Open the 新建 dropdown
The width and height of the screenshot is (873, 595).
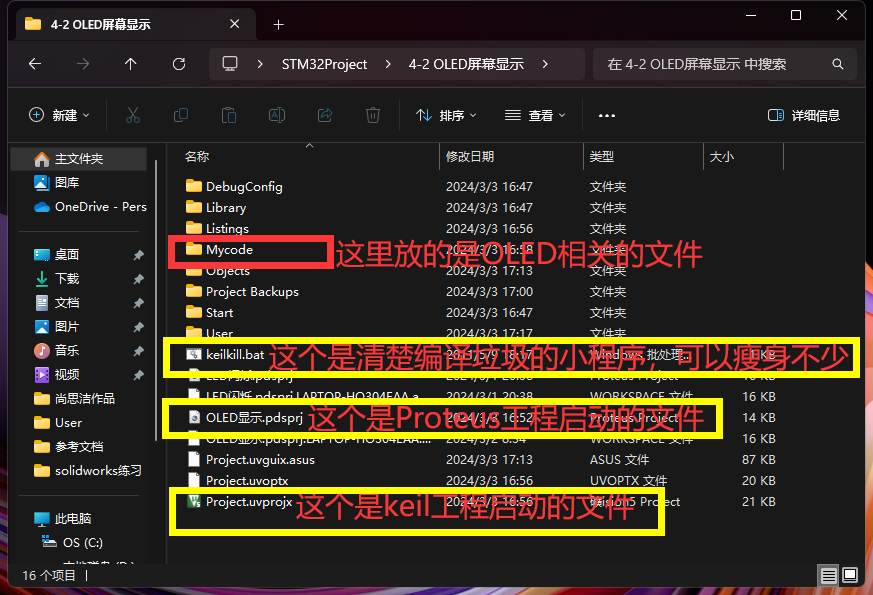pyautogui.click(x=59, y=115)
